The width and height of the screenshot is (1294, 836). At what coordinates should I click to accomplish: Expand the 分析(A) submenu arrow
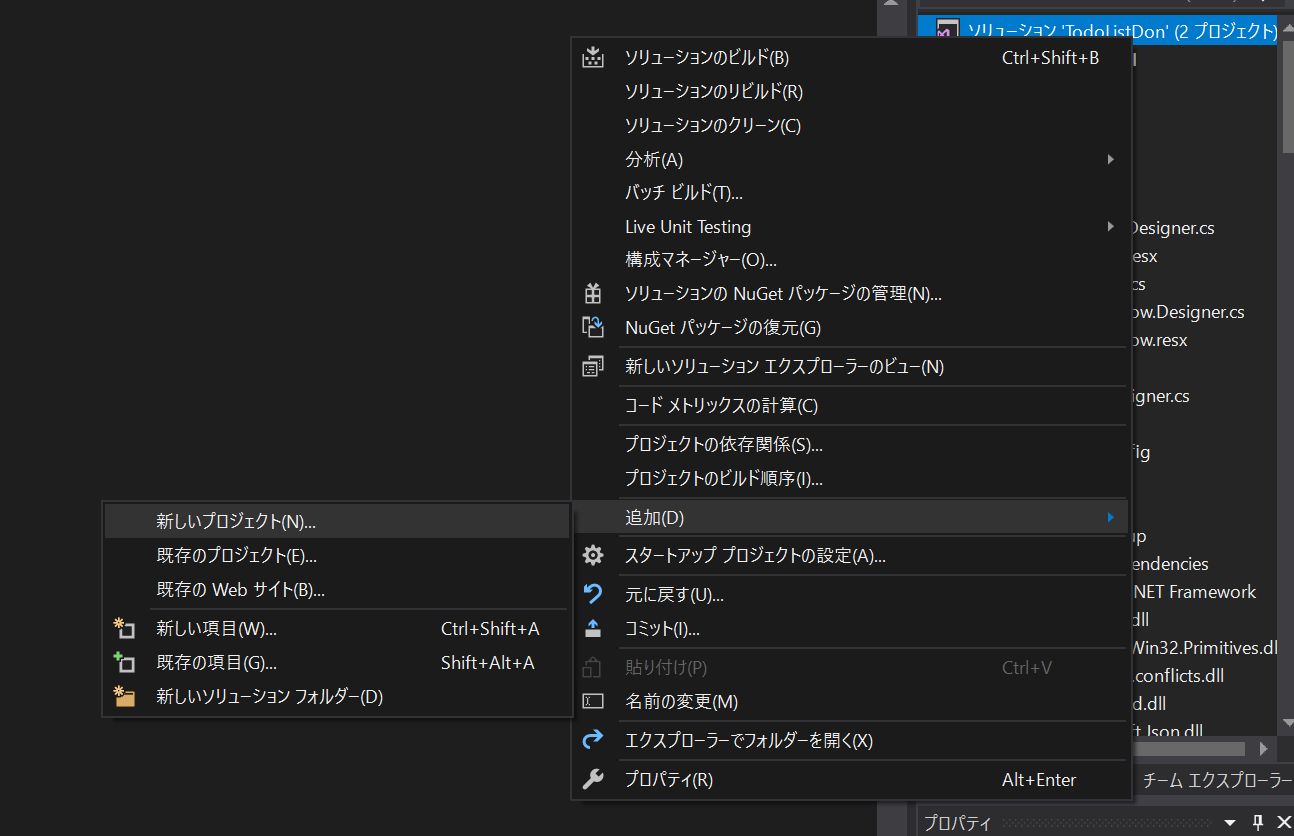[x=1110, y=159]
